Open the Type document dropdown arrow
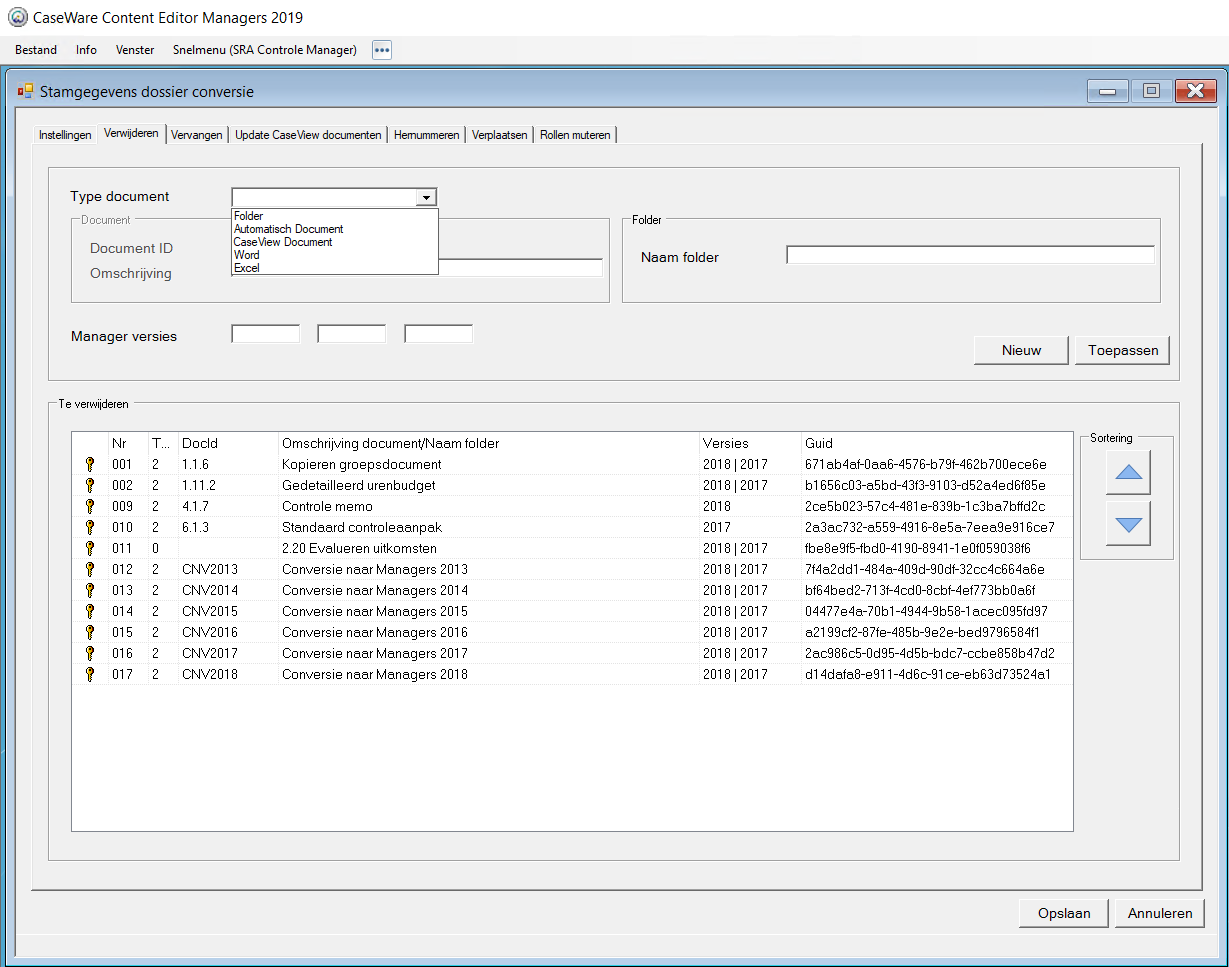The height and width of the screenshot is (967, 1229). pyautogui.click(x=427, y=198)
